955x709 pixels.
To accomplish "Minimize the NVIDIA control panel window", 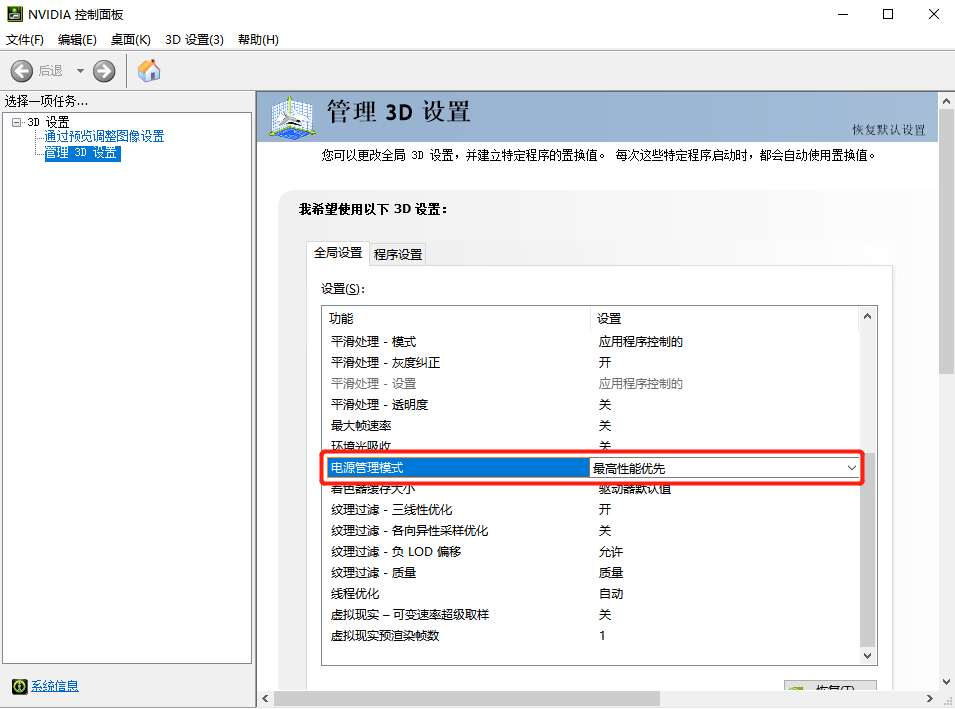I will coord(843,14).
